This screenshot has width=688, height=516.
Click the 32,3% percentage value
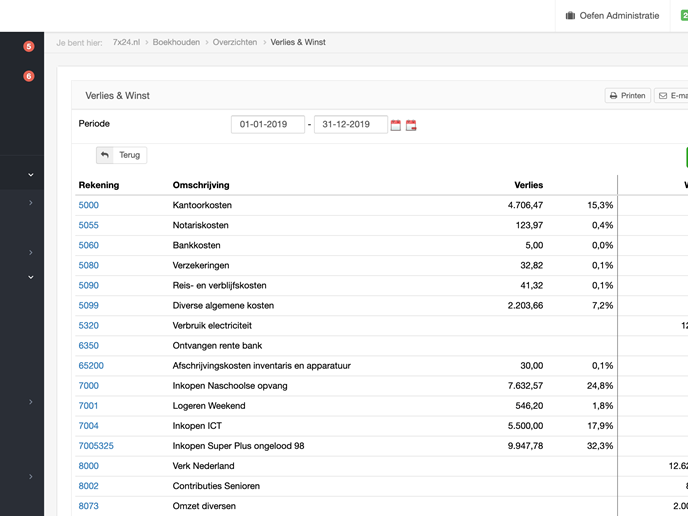[600, 446]
